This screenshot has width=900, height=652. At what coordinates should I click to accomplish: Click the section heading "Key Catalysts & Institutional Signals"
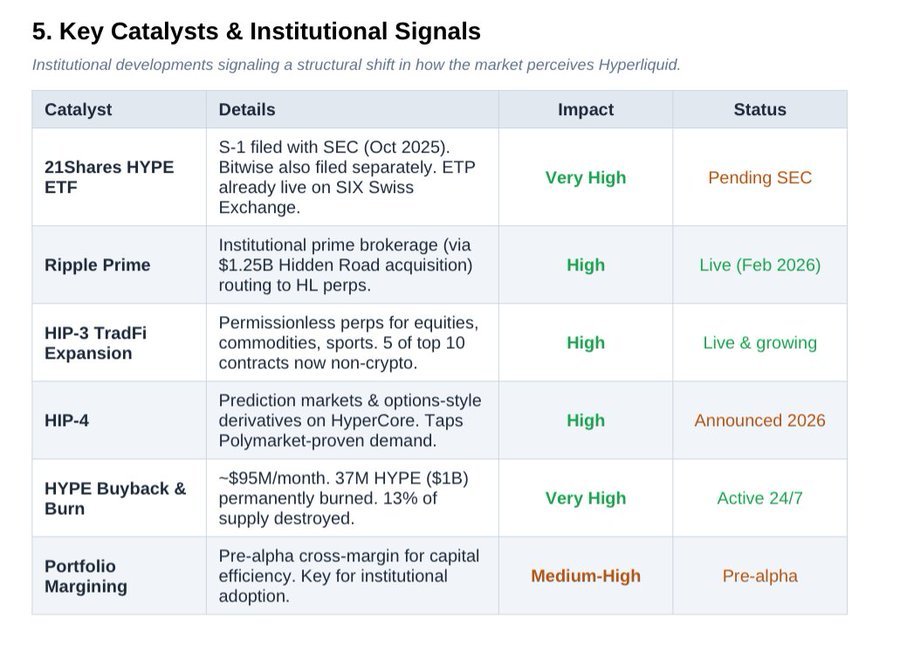(256, 32)
